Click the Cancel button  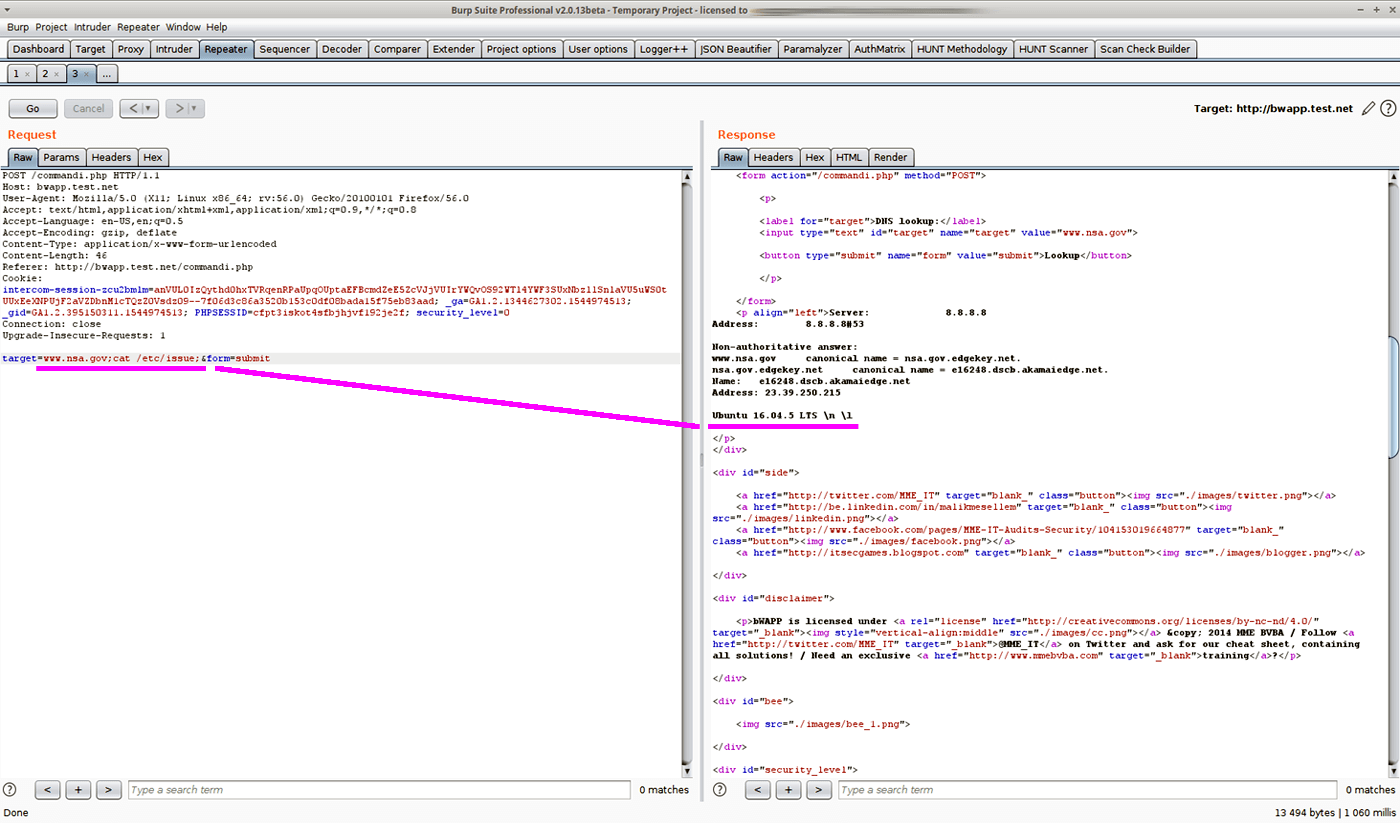(88, 108)
